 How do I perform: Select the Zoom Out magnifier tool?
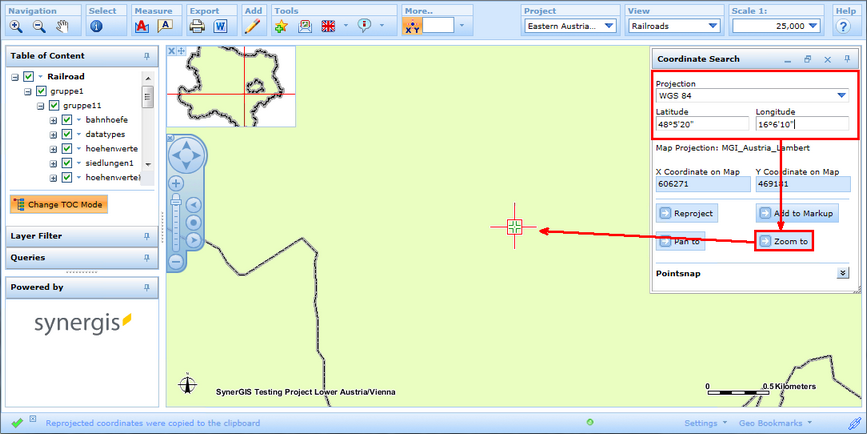click(x=39, y=26)
